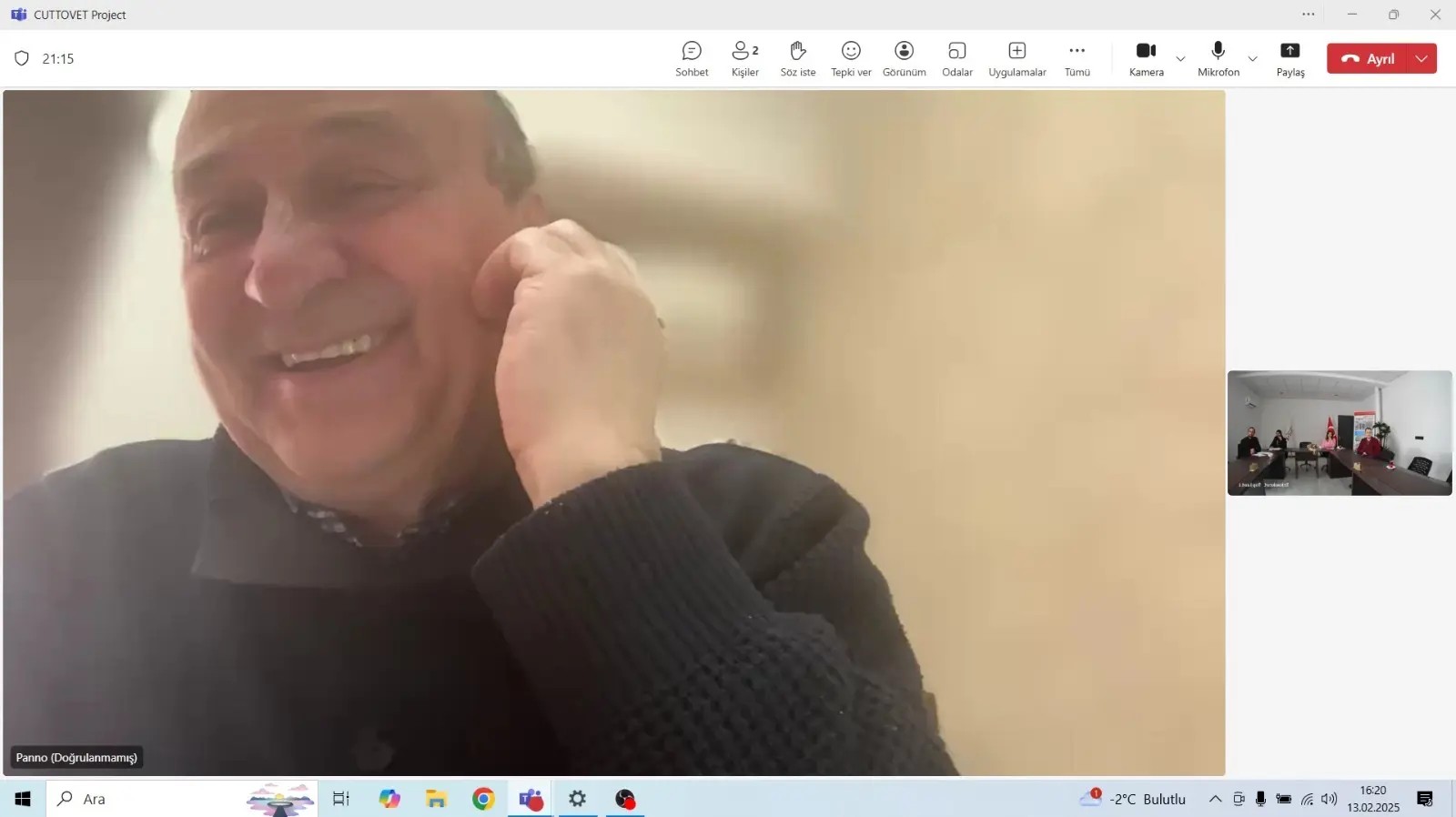Leave the meeting with Ayrıl button

pyautogui.click(x=1369, y=58)
